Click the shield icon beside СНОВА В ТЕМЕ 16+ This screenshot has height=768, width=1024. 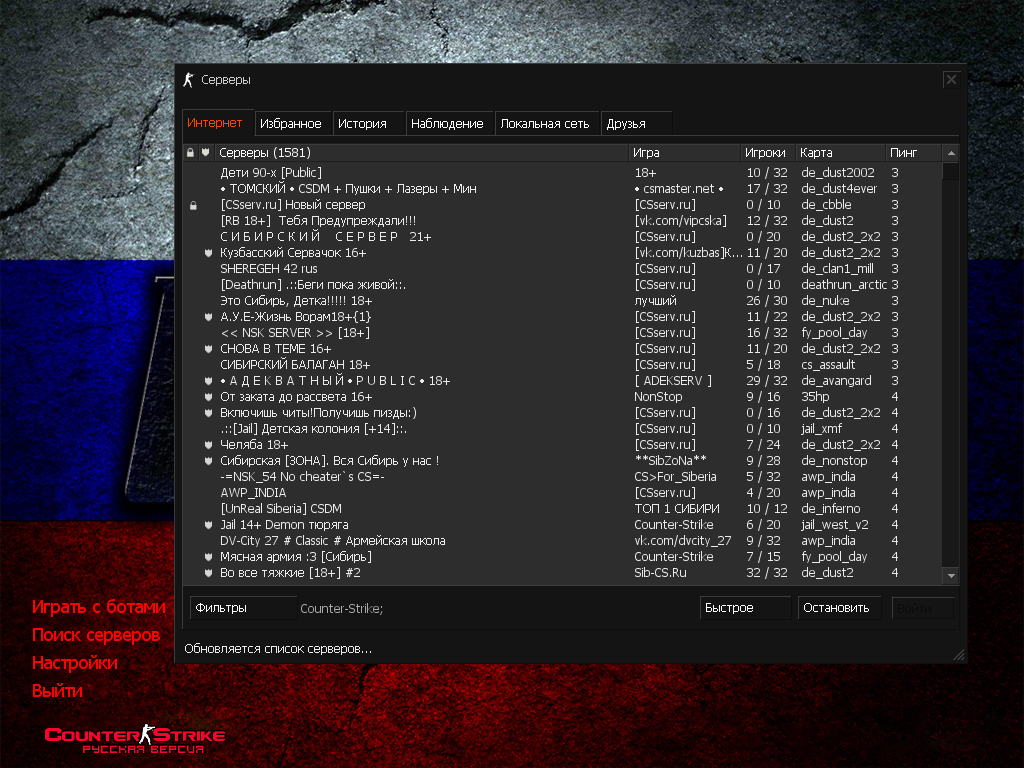(208, 349)
